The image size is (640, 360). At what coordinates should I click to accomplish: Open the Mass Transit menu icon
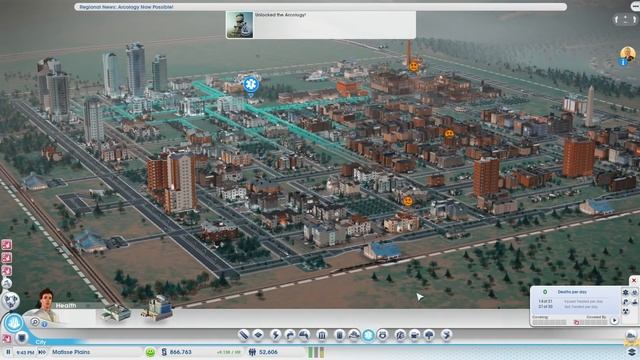tap(414, 335)
